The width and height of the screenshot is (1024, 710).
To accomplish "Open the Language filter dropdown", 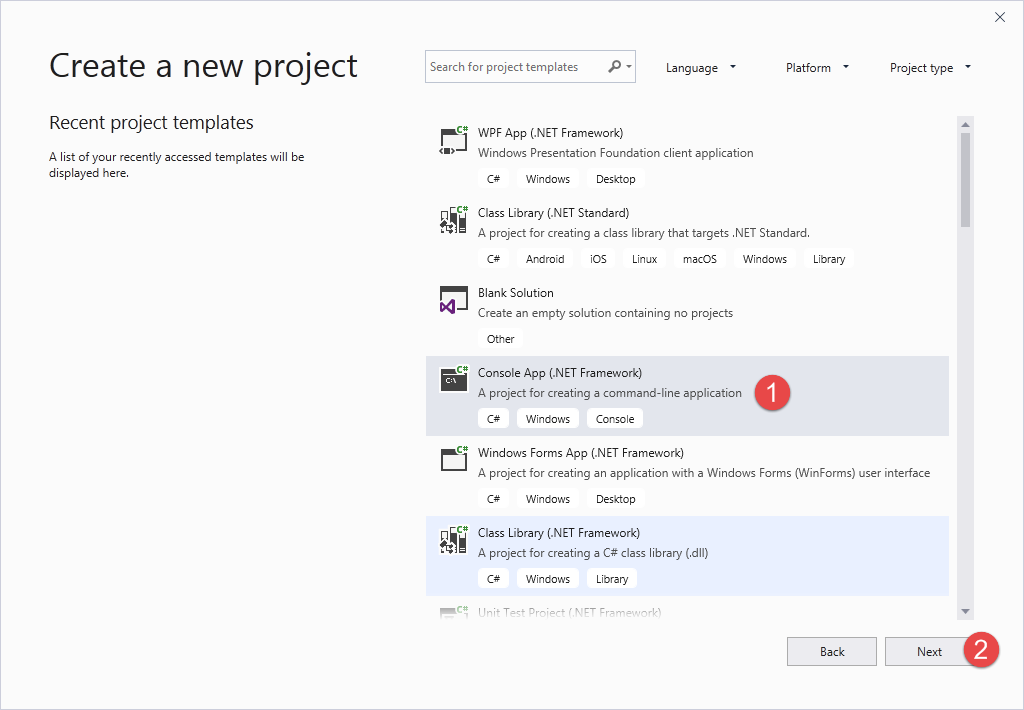I will (701, 67).
